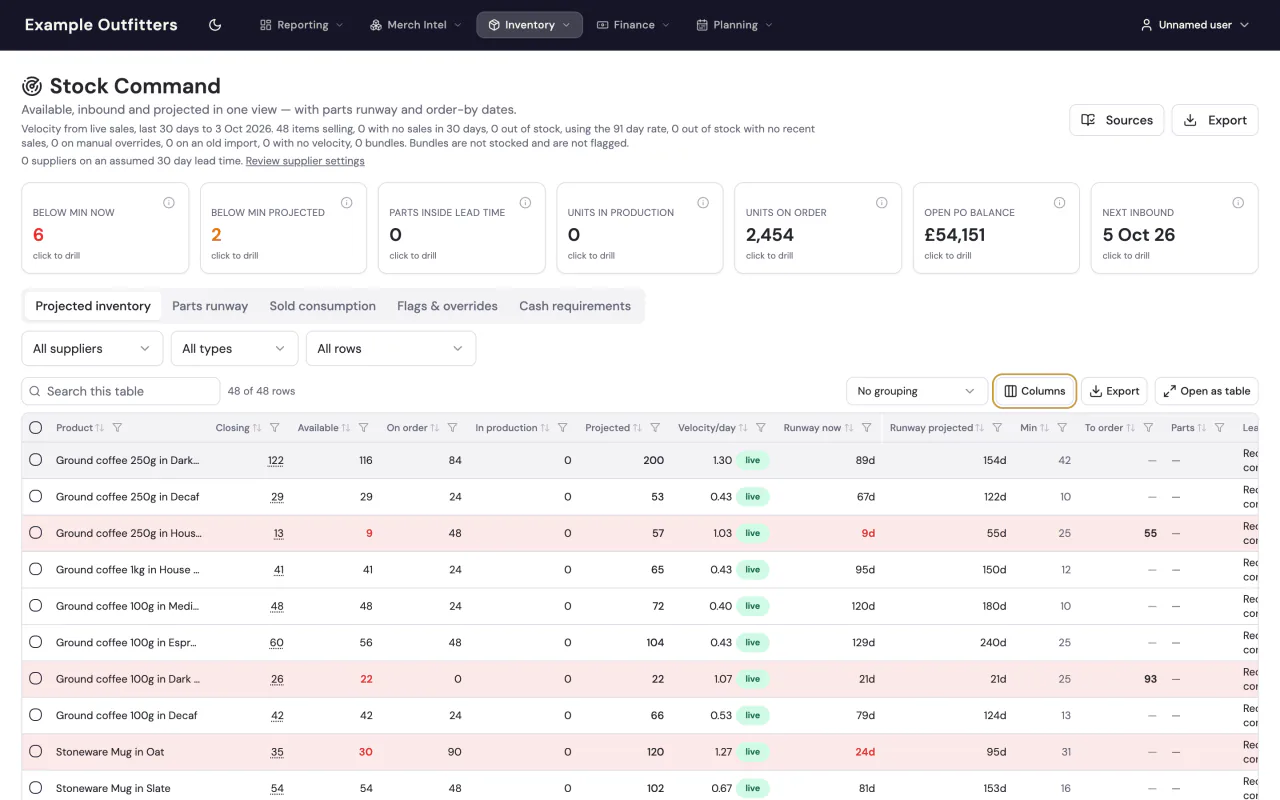
Task: Switch to Flags & overrides tab
Action: (x=447, y=306)
